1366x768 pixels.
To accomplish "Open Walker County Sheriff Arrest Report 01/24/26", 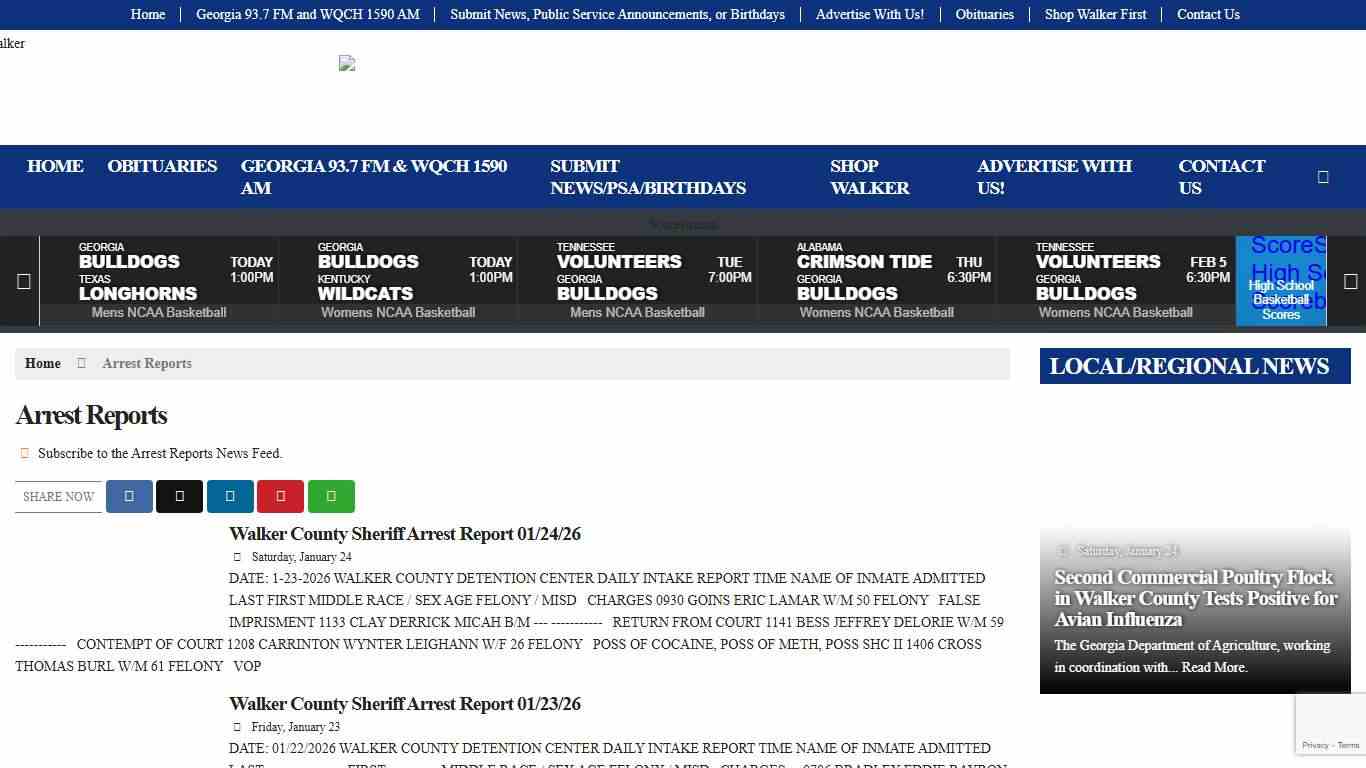I will point(405,534).
